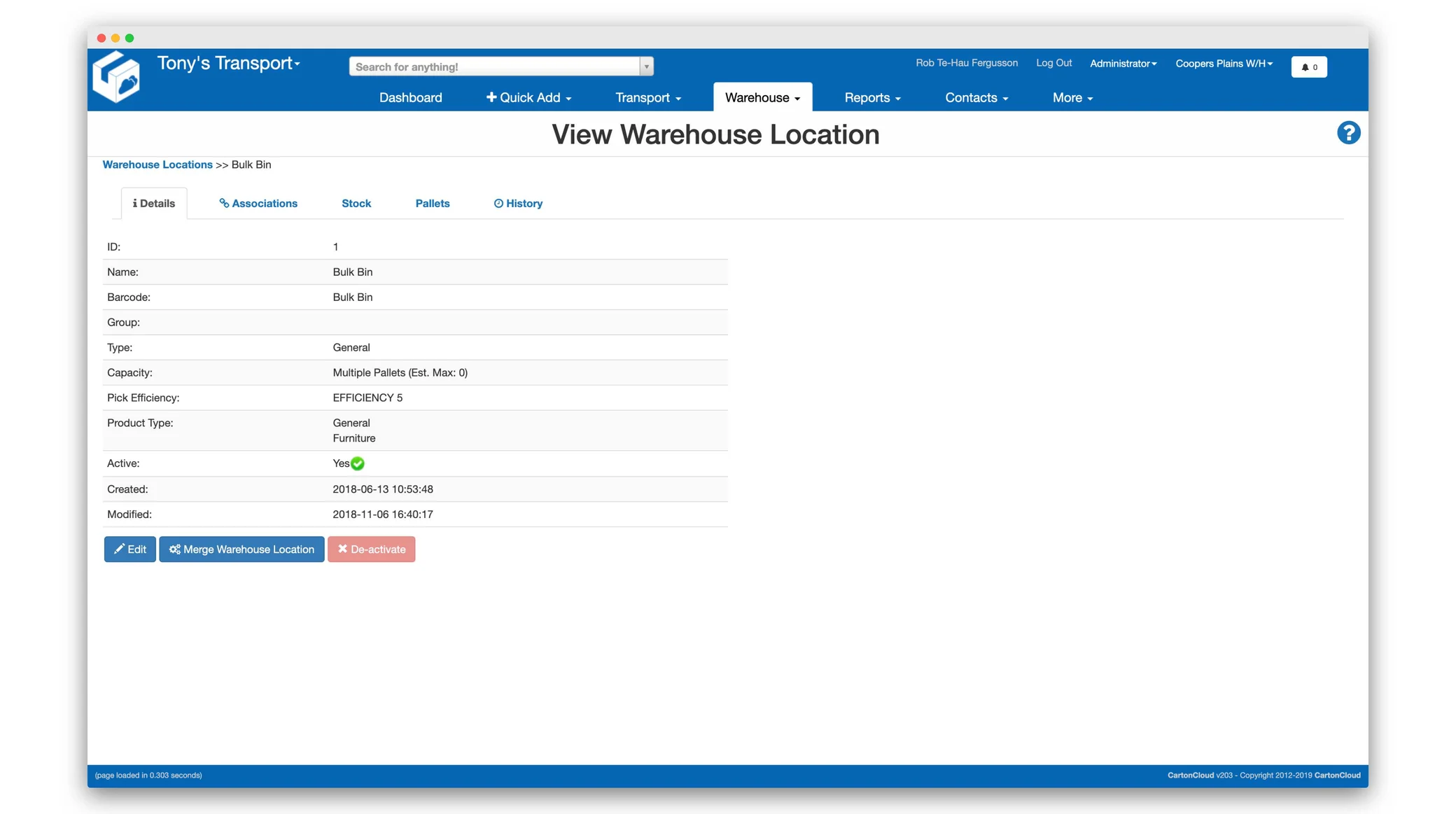Click the green Active checkmark icon
The width and height of the screenshot is (1456, 814).
tap(358, 464)
